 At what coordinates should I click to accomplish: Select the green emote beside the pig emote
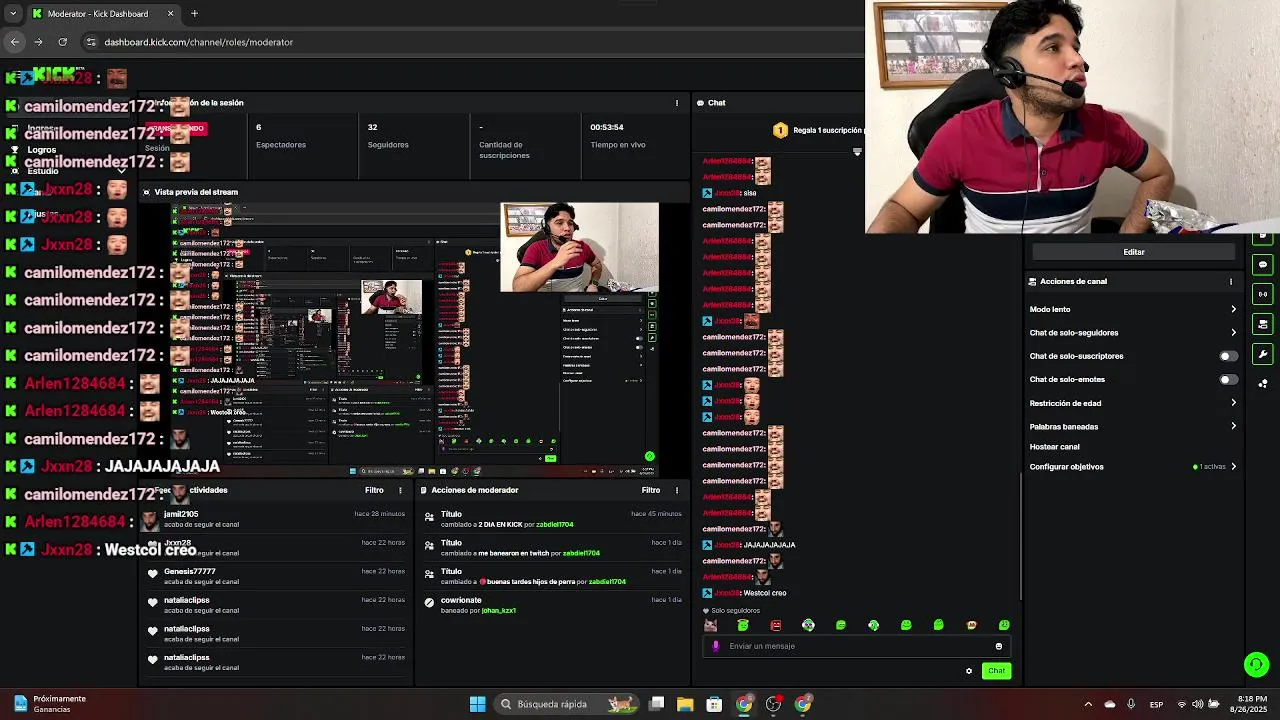743,625
